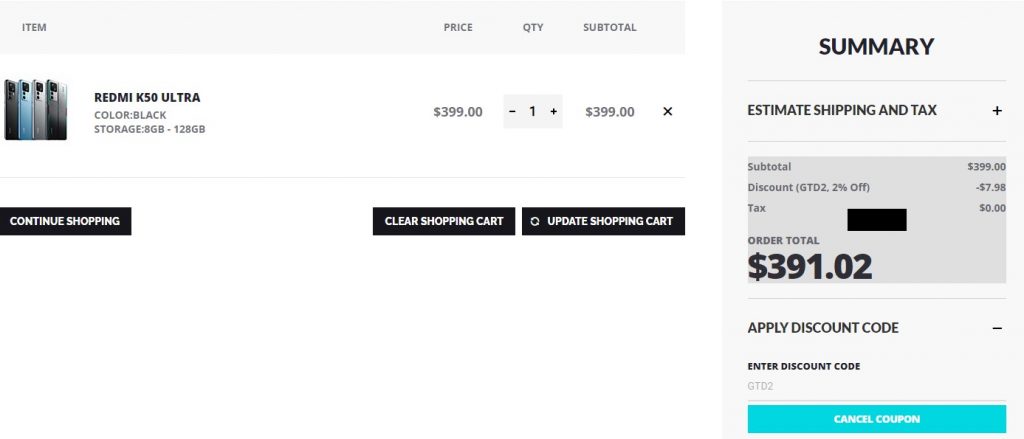Remove Redmi K50 Ultra using the X icon

pyautogui.click(x=668, y=112)
